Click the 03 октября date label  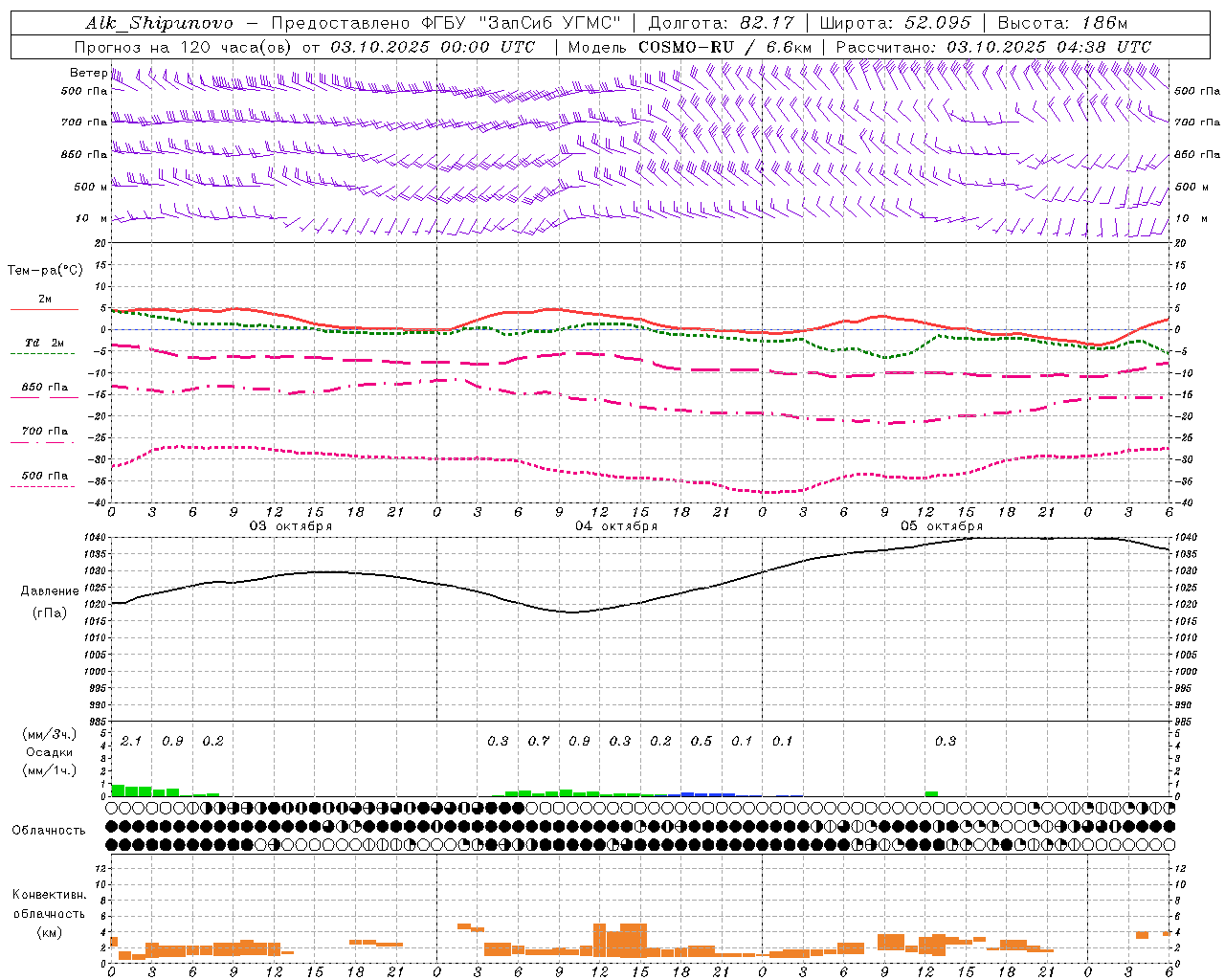(291, 526)
